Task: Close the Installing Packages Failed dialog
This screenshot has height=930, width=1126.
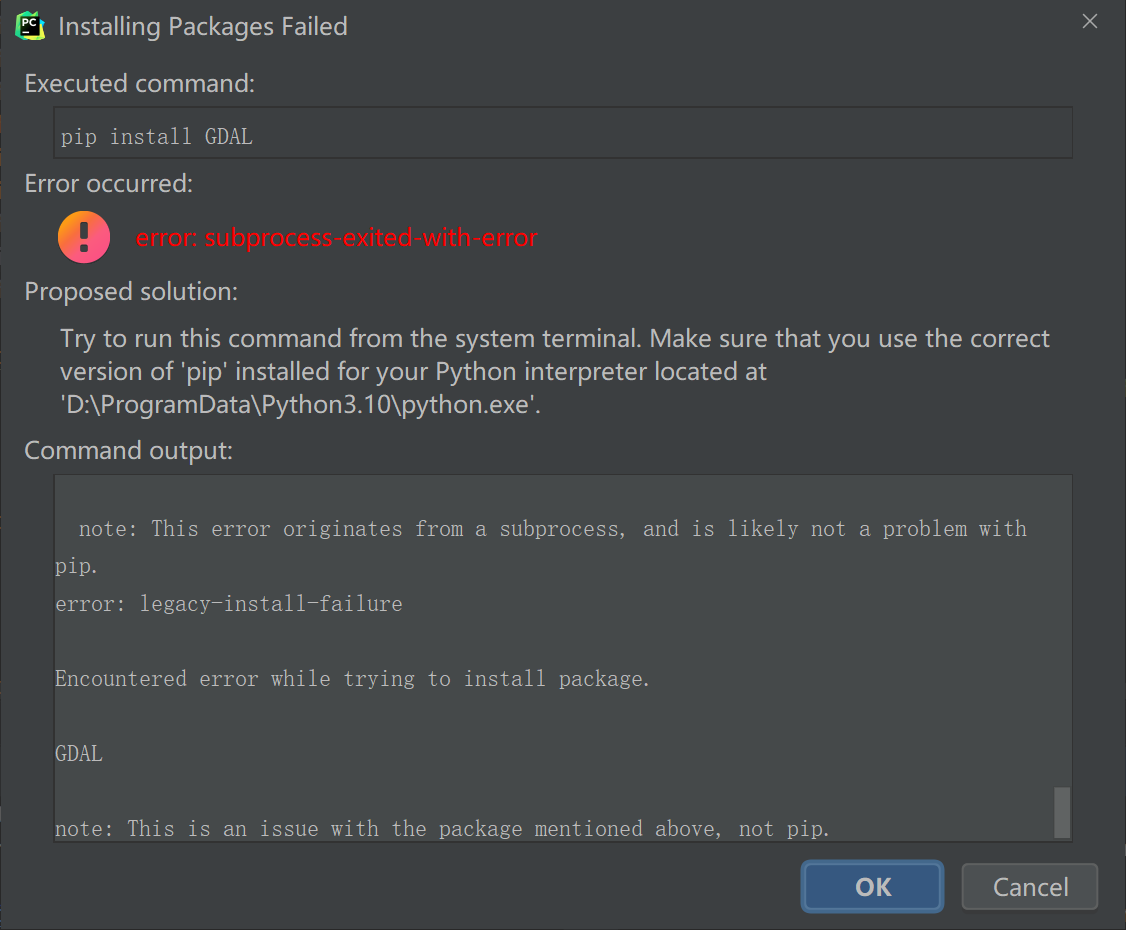Action: click(x=1090, y=22)
